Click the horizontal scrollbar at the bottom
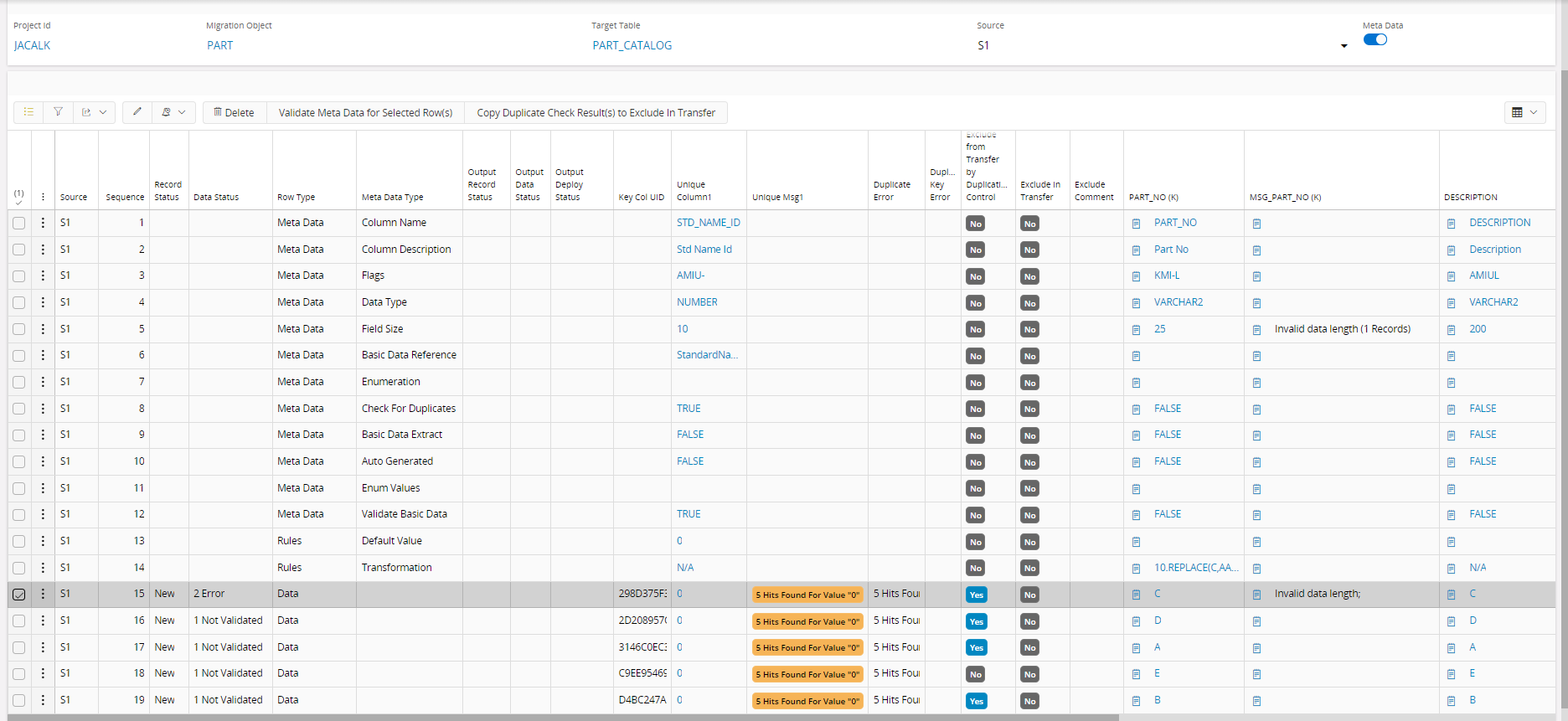Image resolution: width=1568 pixels, height=721 pixels. point(561,717)
